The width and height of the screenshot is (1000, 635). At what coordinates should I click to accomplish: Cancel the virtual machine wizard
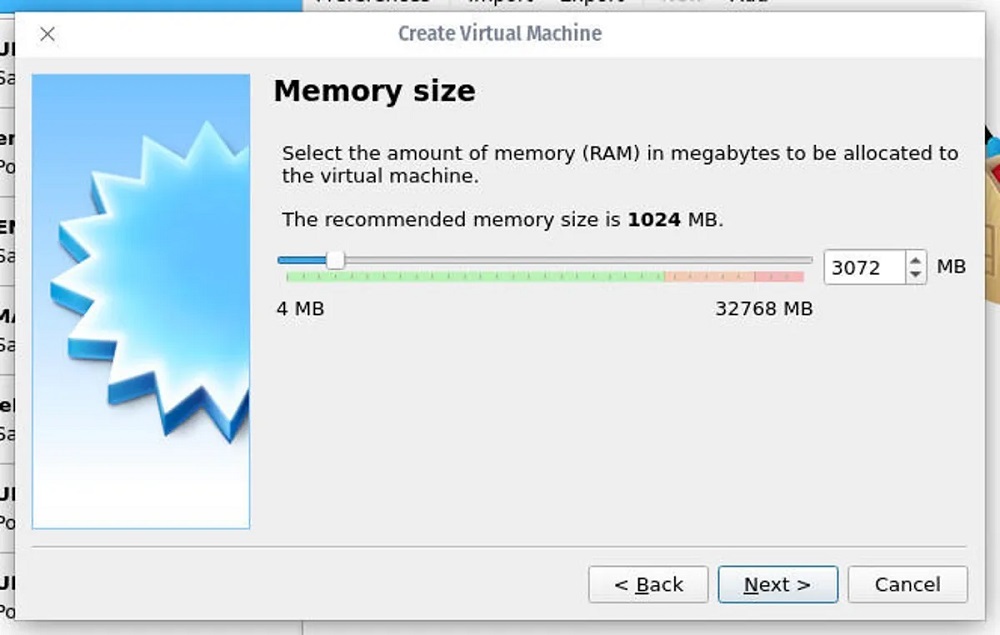point(907,585)
